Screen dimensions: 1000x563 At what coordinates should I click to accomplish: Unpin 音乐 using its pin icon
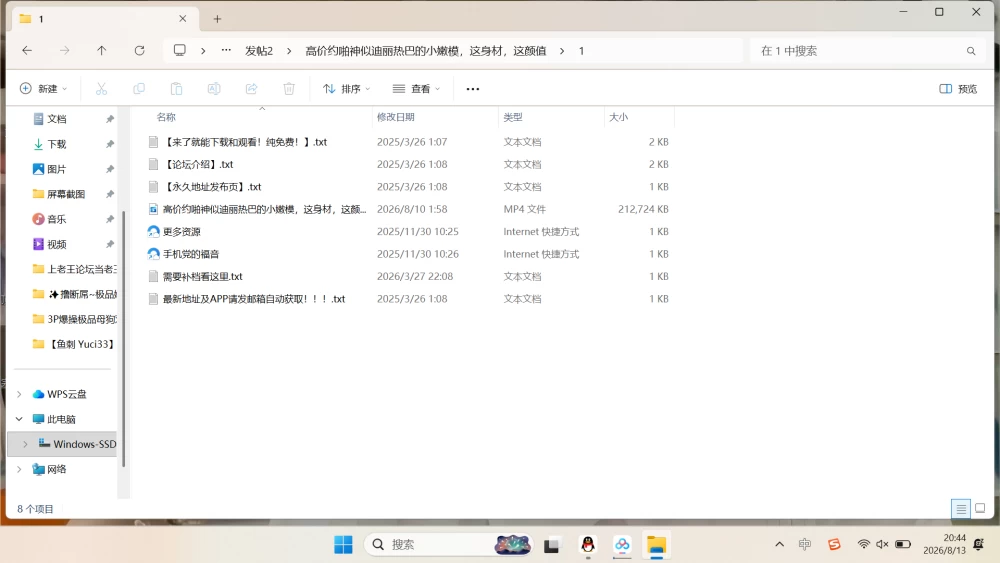[110, 219]
